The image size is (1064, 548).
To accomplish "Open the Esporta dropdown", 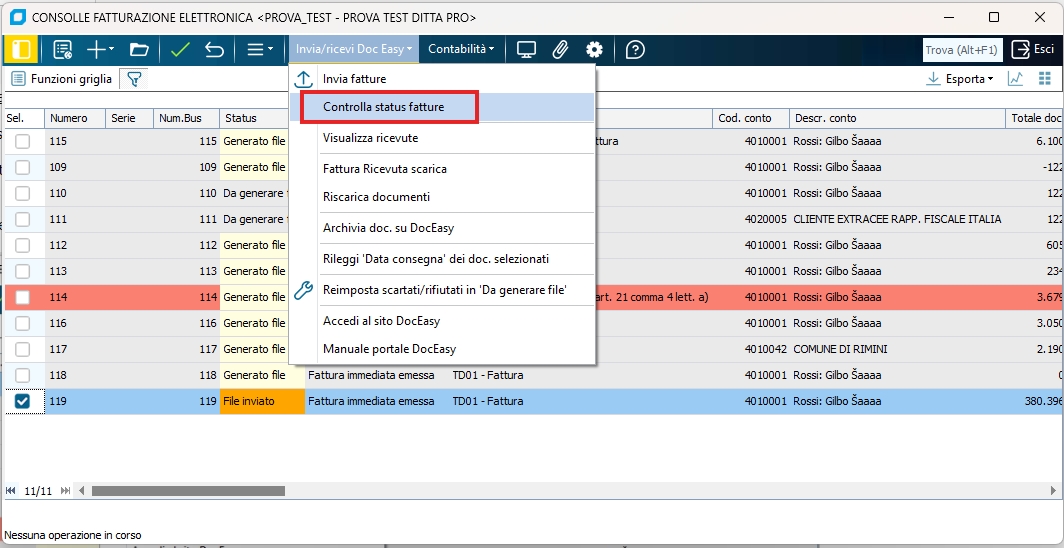I will point(960,78).
